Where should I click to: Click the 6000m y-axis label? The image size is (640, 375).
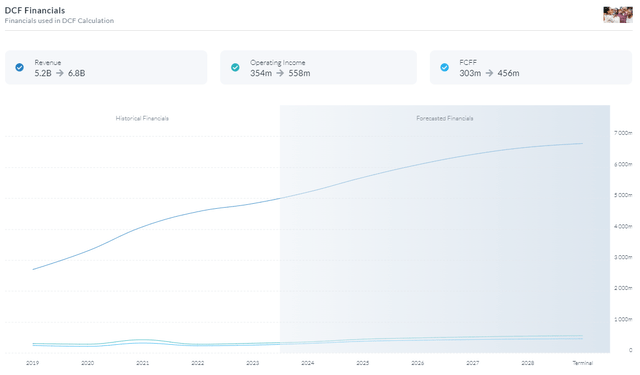click(623, 164)
